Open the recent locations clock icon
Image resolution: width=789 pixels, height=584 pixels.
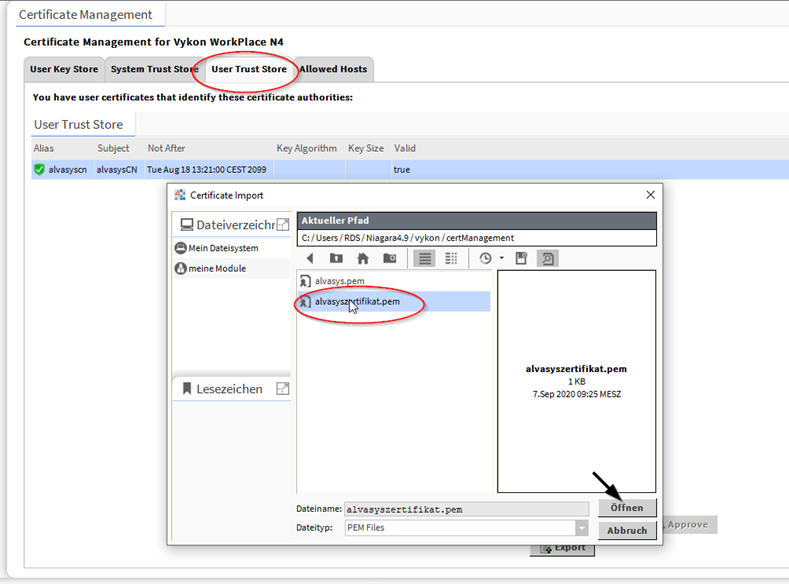[486, 258]
